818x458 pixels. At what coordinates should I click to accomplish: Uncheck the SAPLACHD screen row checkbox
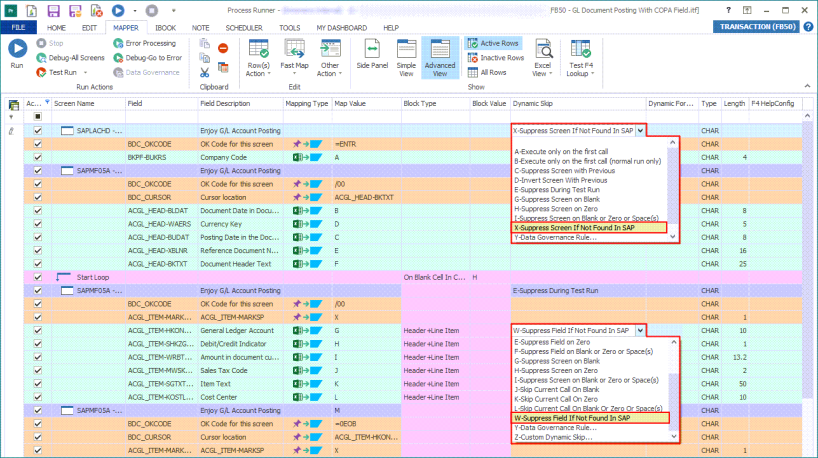(x=38, y=131)
